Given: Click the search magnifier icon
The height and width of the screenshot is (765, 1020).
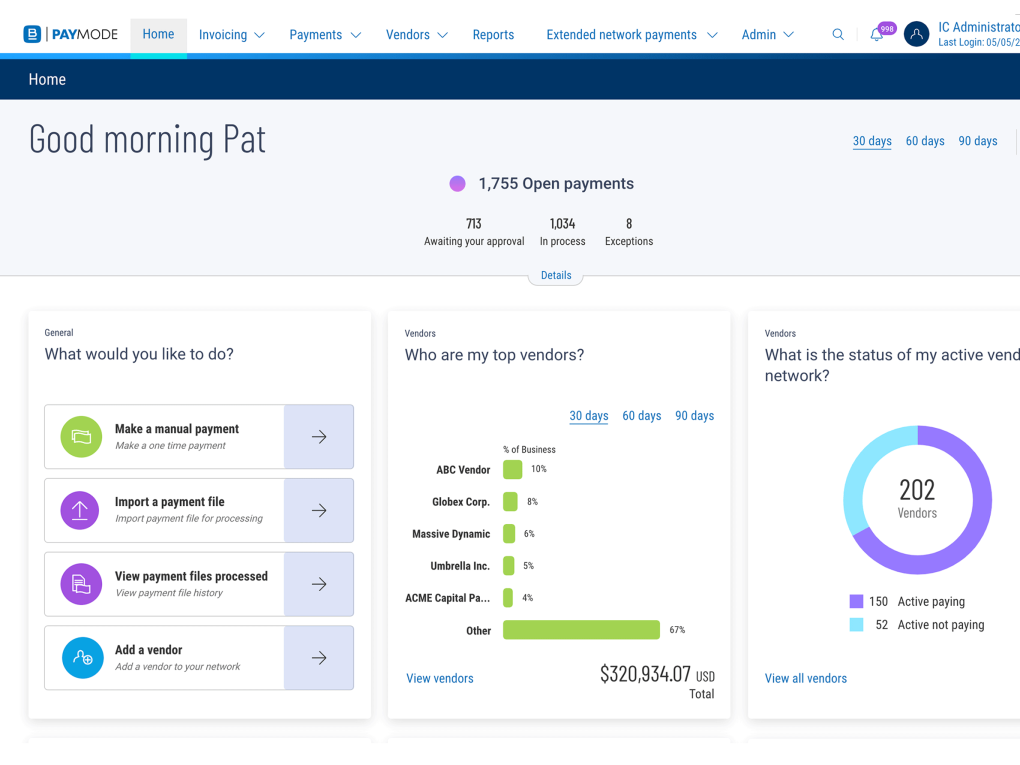Looking at the screenshot, I should tap(838, 35).
